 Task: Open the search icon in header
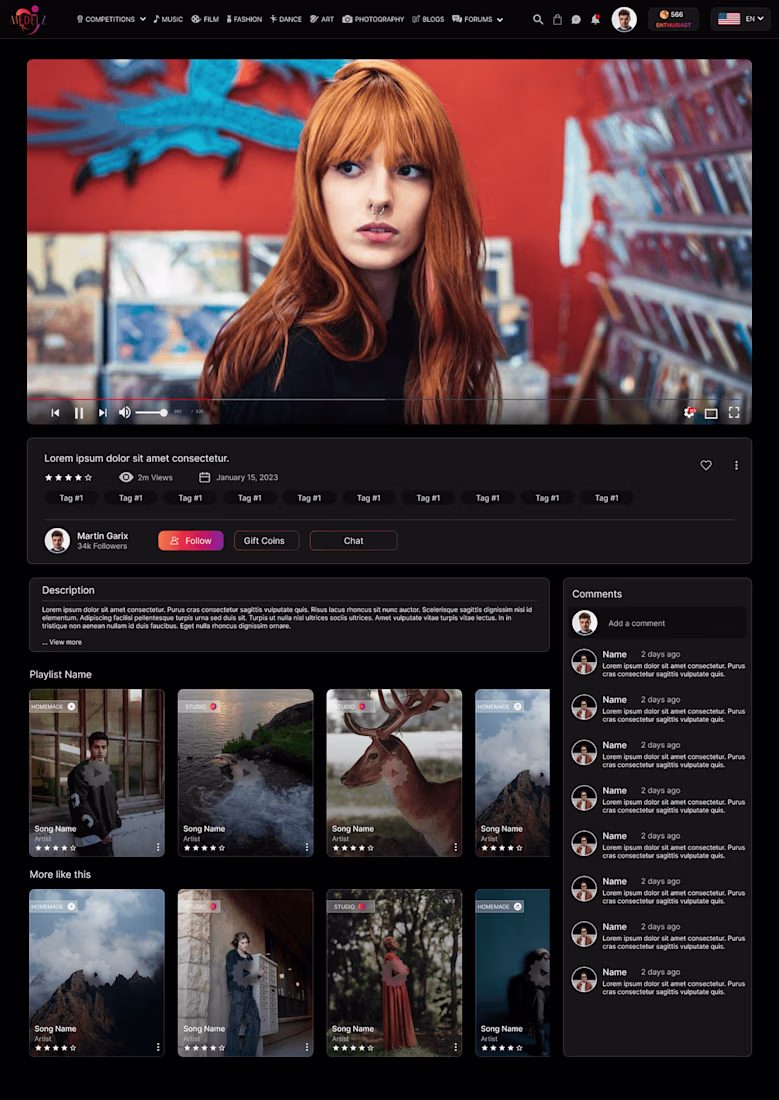click(x=538, y=20)
